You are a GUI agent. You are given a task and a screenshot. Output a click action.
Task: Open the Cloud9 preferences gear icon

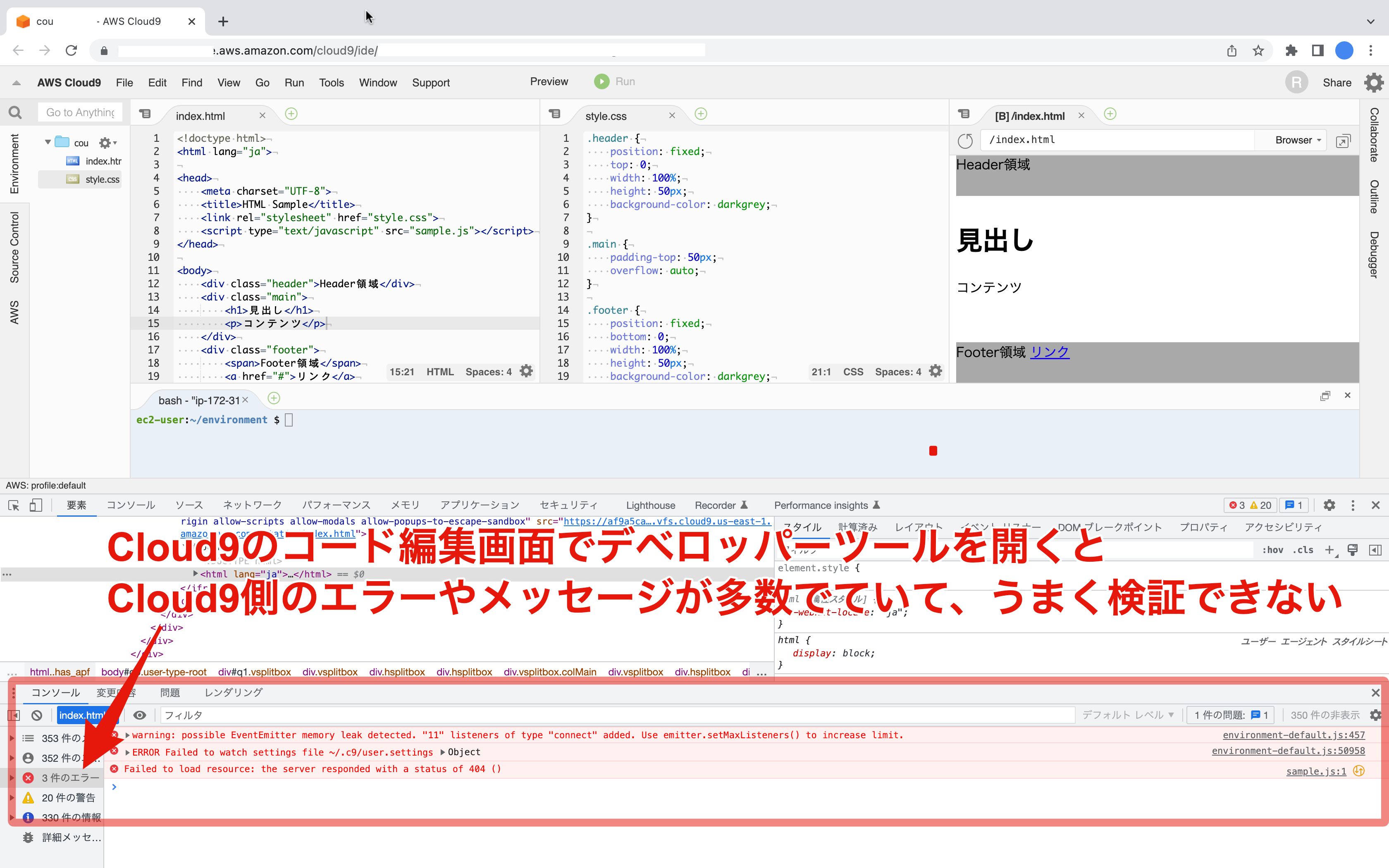(x=1374, y=83)
